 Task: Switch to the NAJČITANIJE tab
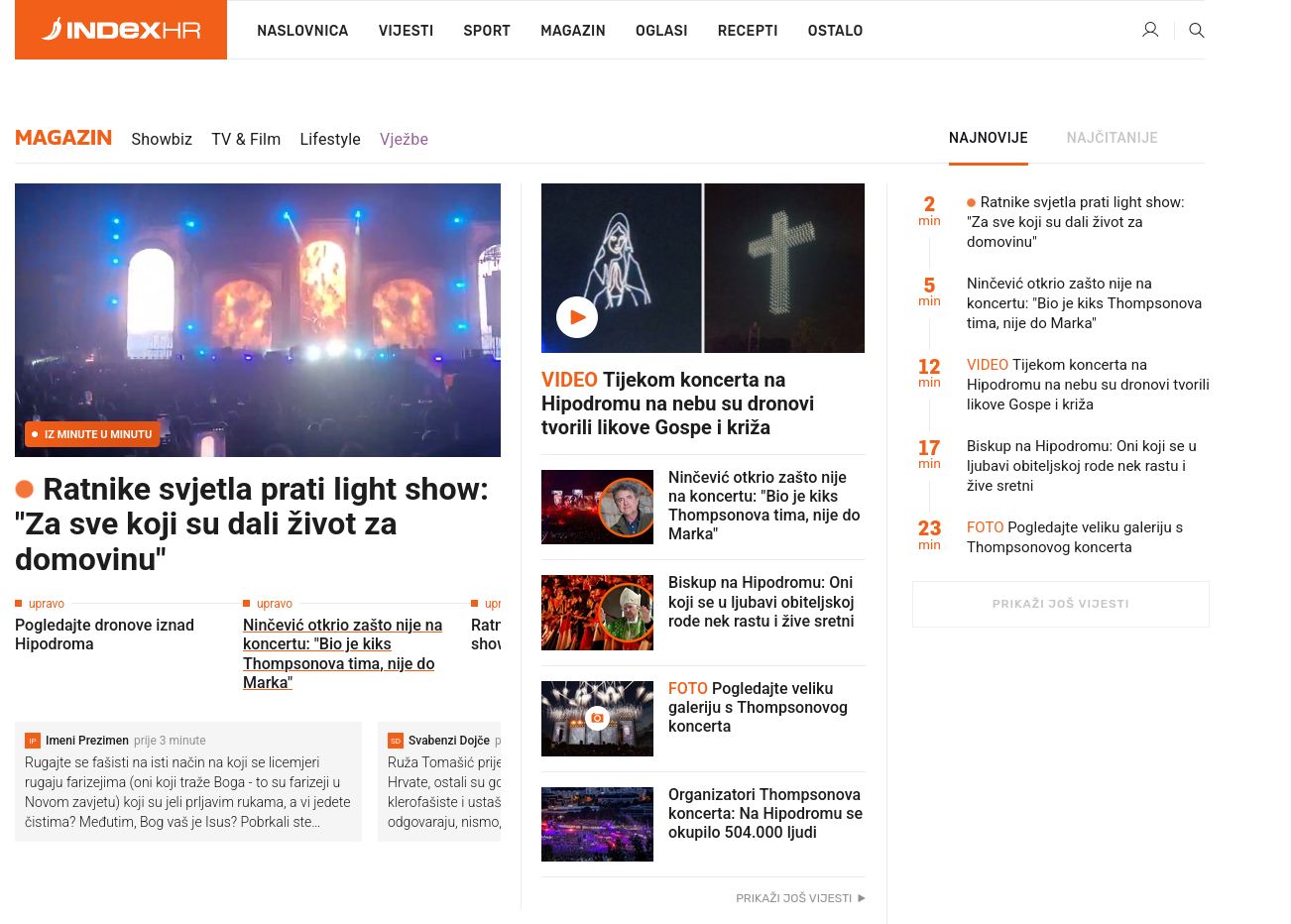[x=1112, y=138]
